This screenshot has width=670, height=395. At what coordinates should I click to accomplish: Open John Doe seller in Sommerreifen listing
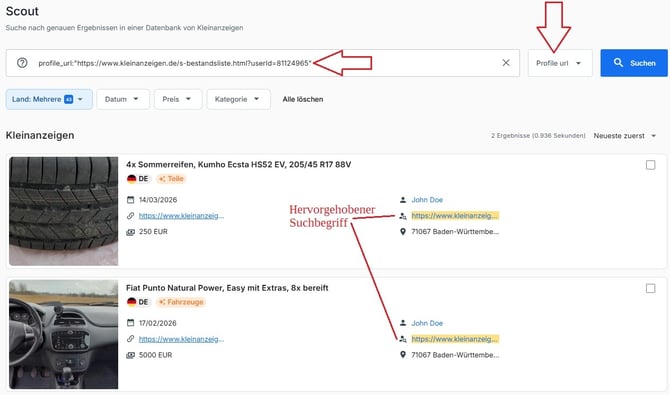coord(427,200)
